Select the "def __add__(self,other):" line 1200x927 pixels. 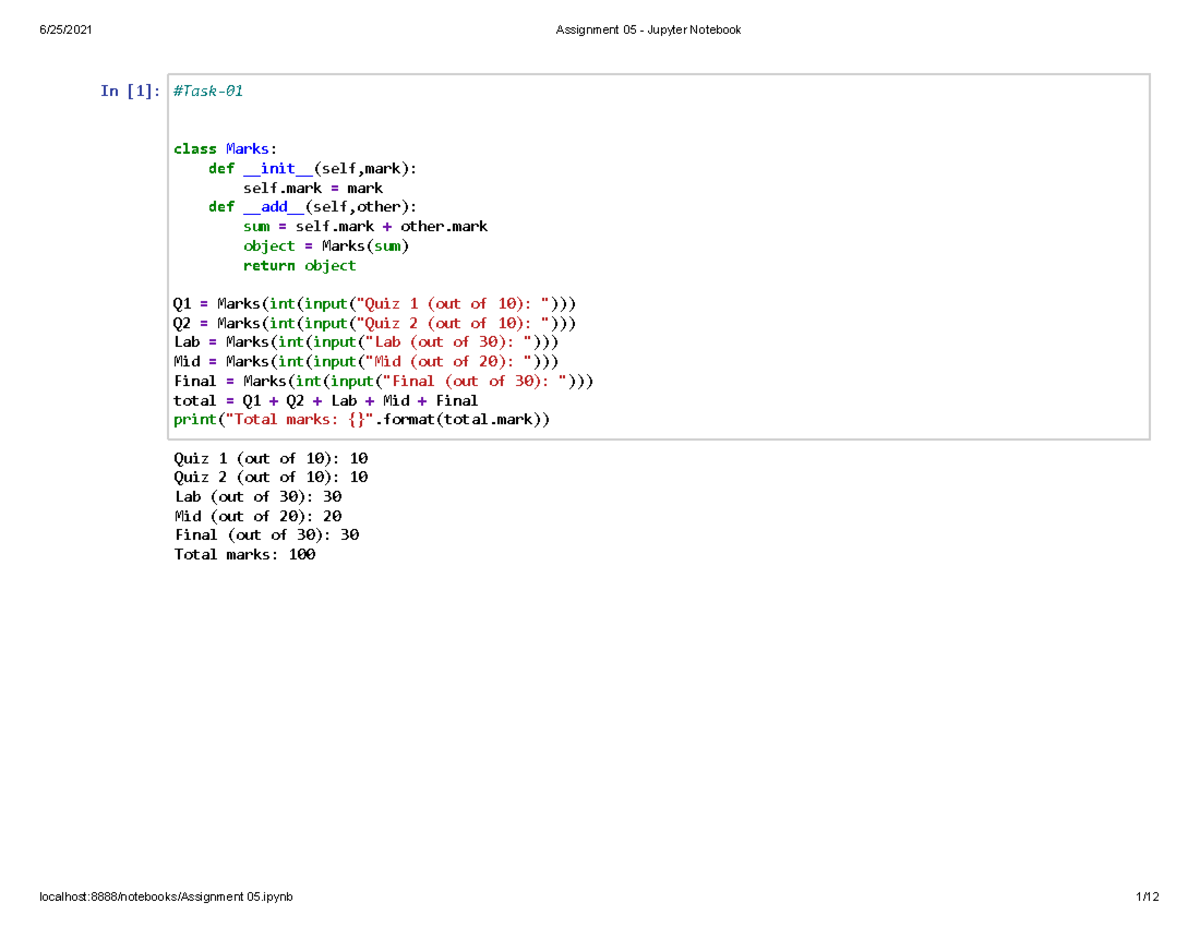tap(314, 207)
